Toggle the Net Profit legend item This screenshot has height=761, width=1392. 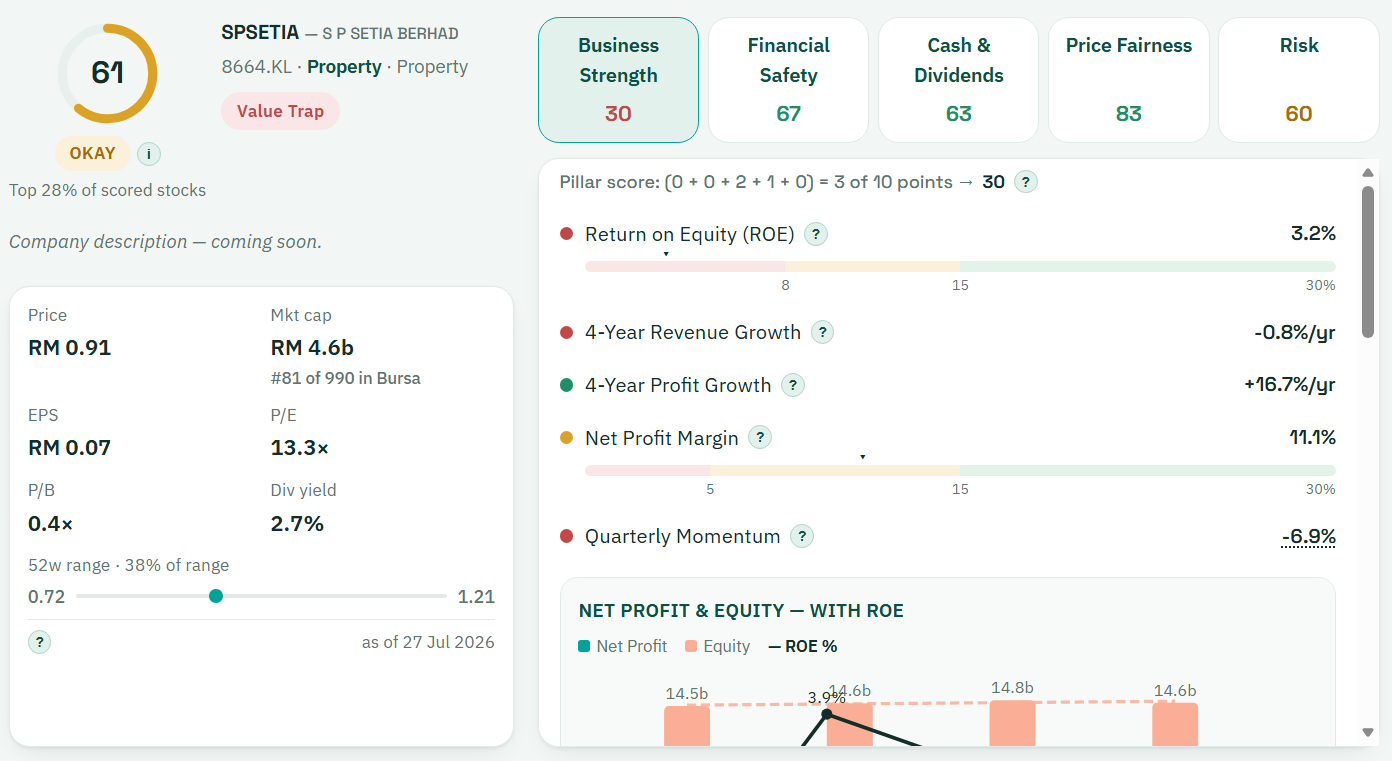(622, 646)
